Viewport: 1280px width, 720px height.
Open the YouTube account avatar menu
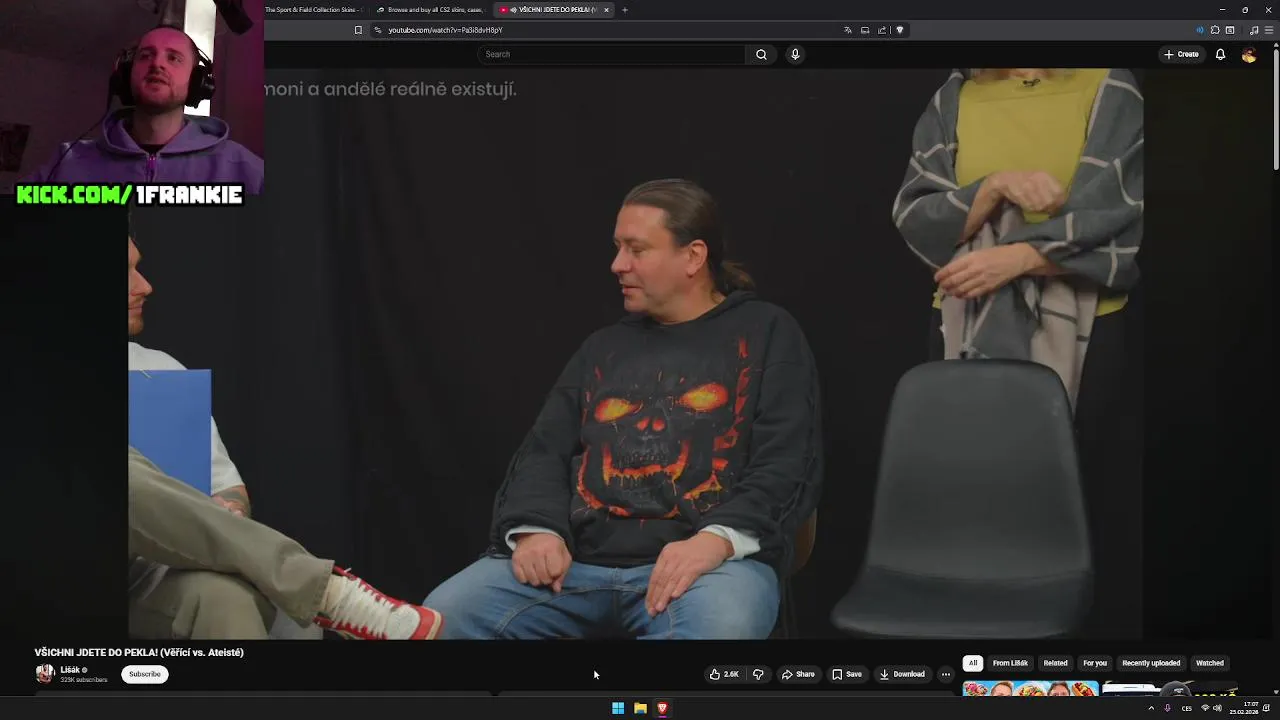pyautogui.click(x=1249, y=54)
